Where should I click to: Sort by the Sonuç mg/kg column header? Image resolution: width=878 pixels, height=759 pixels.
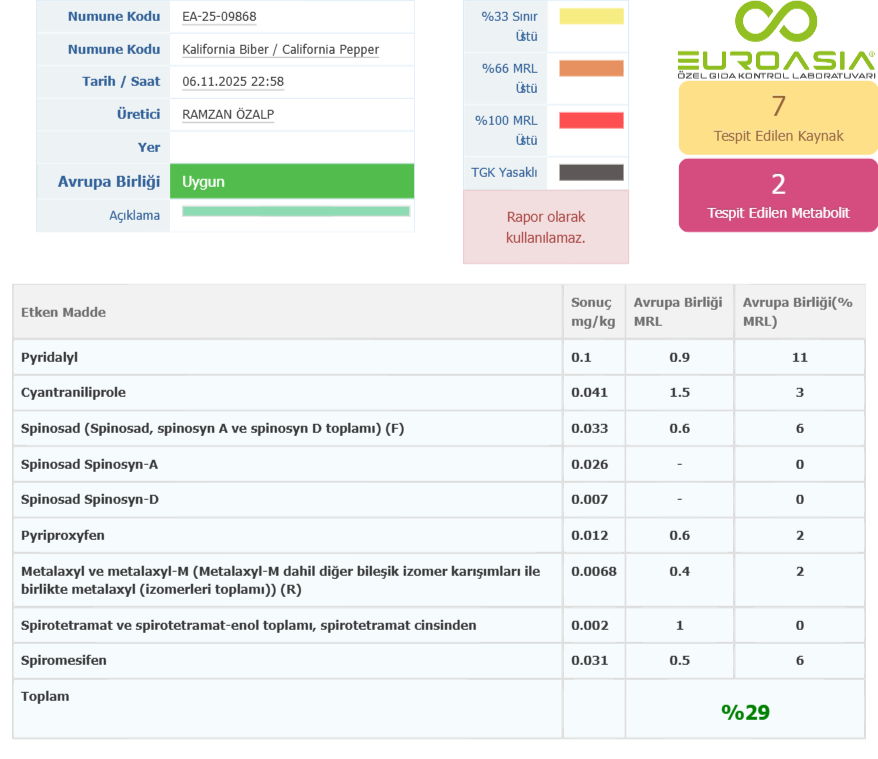pyautogui.click(x=591, y=312)
